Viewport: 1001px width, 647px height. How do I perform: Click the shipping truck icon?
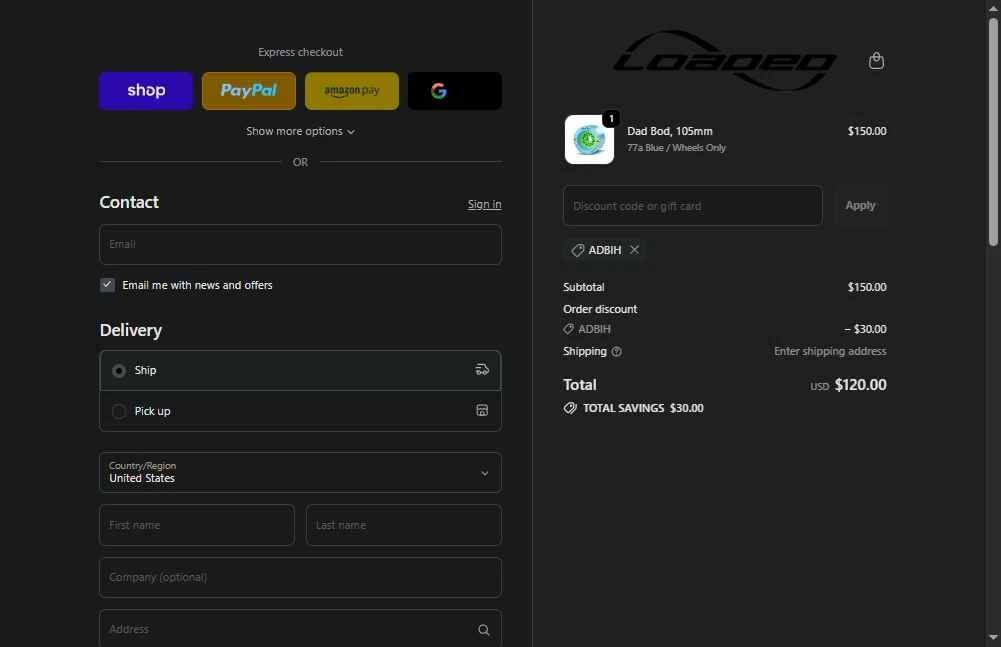pos(482,370)
